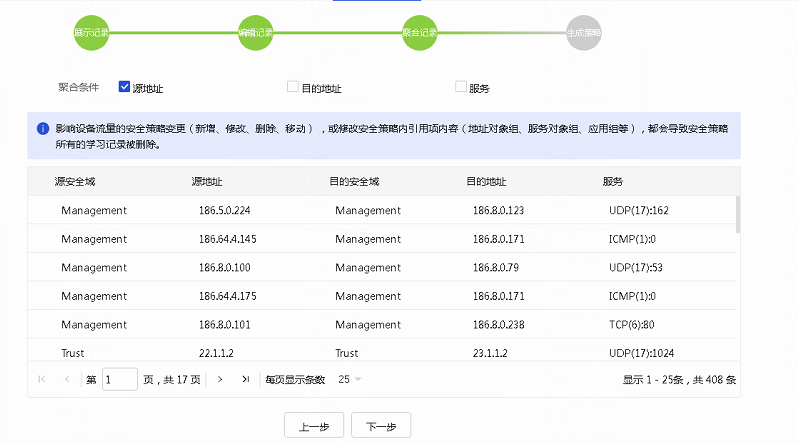Image resolution: width=798 pixels, height=445 pixels.
Task: Click the blue info icon in notice
Action: 43,129
